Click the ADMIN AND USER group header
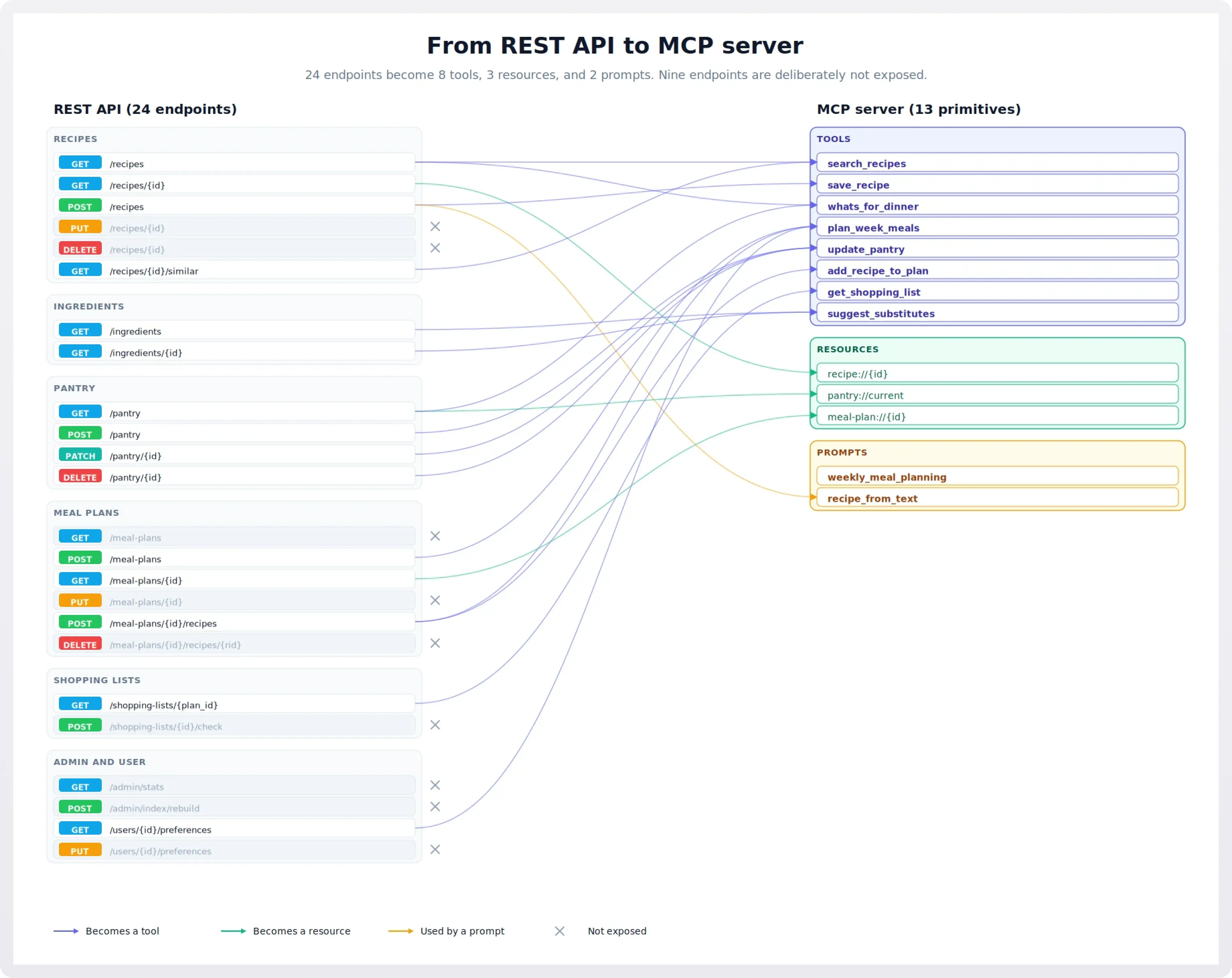The height and width of the screenshot is (978, 1232). tap(99, 762)
